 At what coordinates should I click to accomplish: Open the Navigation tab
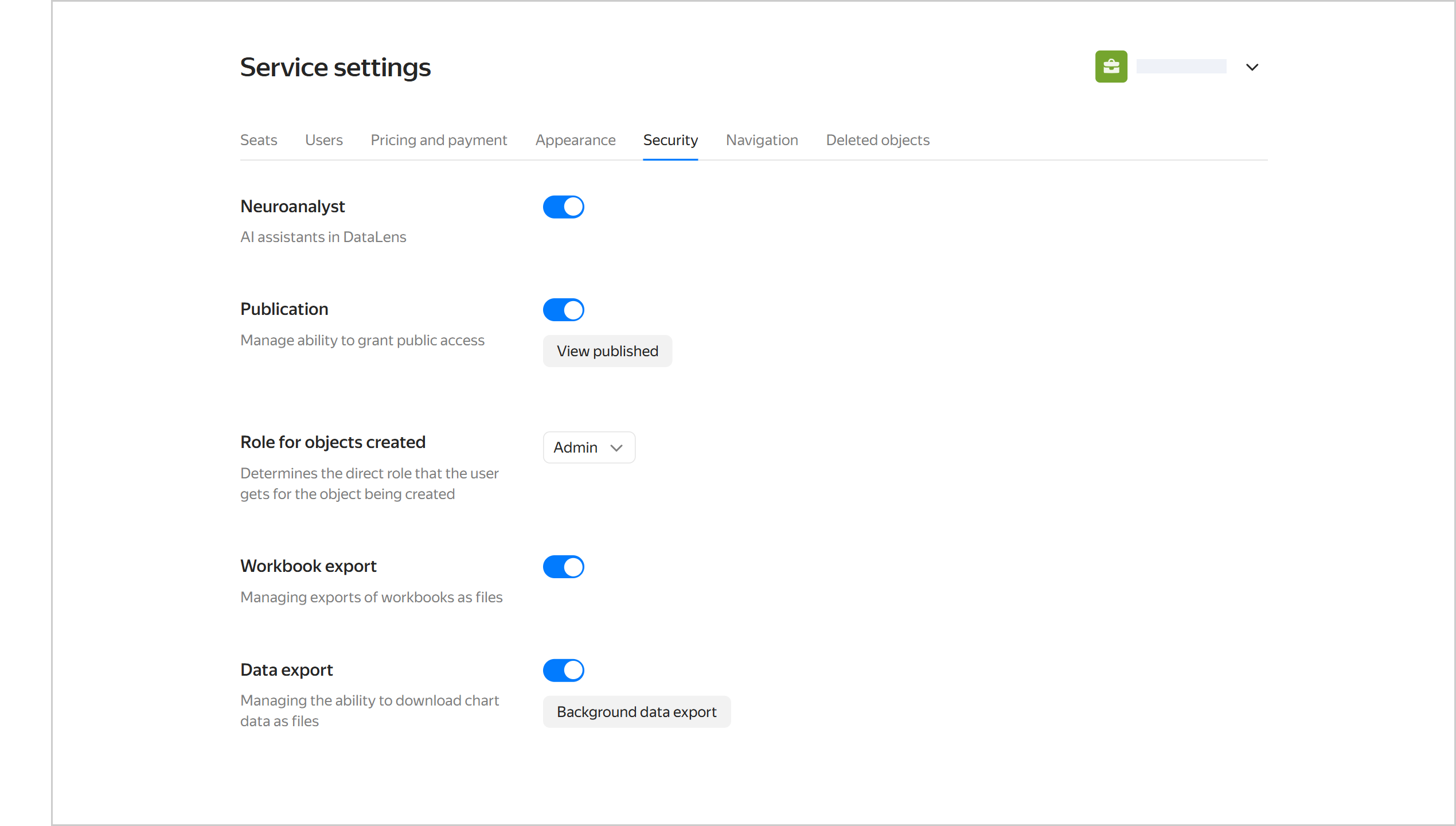coord(762,140)
